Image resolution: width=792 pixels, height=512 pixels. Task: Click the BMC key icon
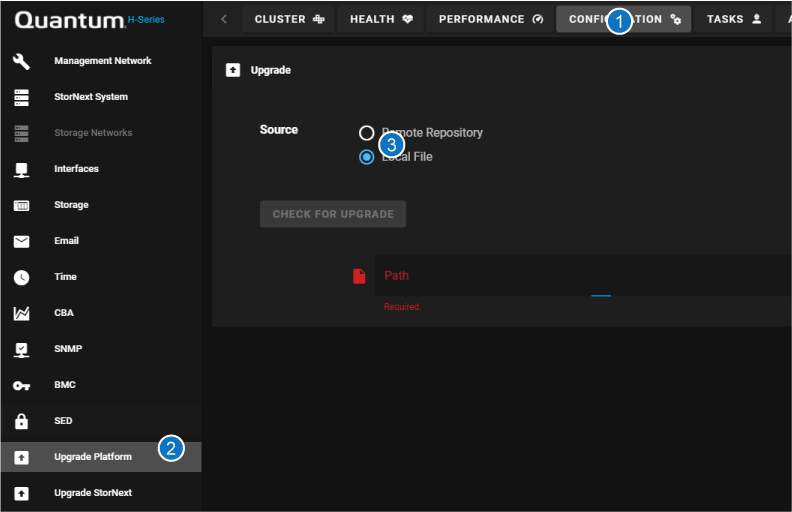[21, 385]
